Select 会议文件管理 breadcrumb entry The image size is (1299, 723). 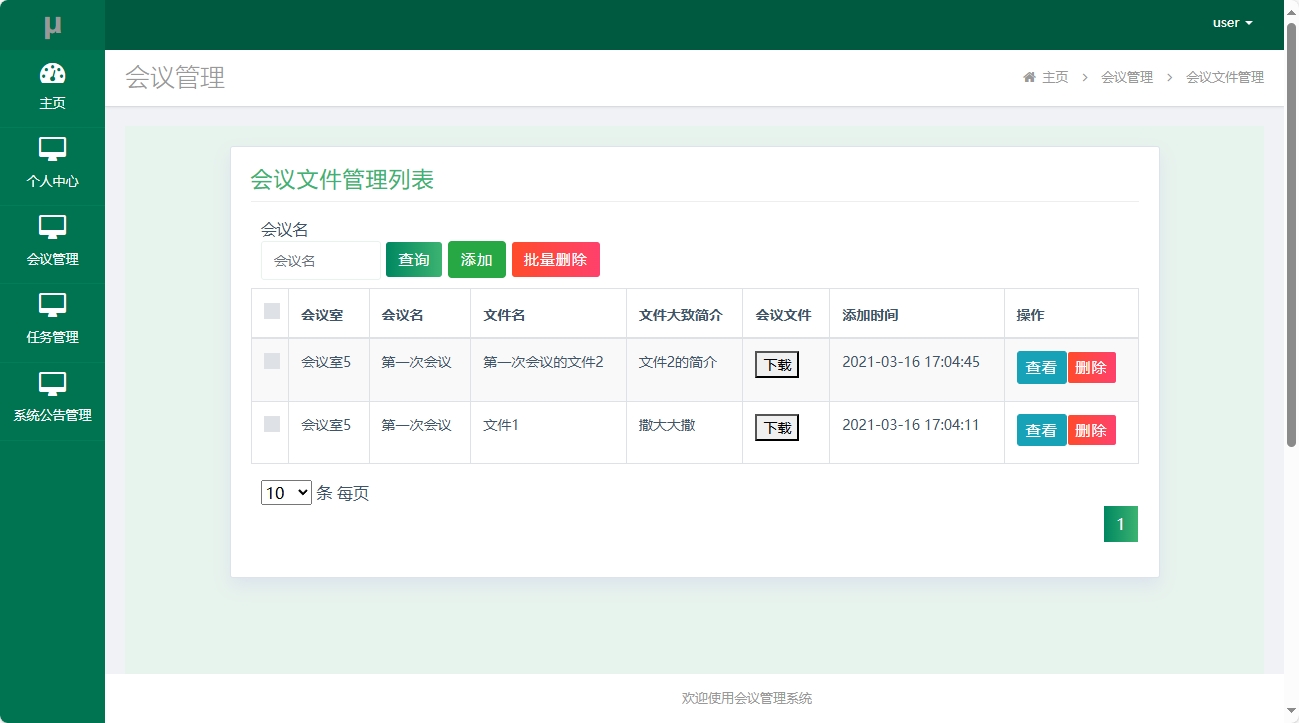coord(1223,77)
